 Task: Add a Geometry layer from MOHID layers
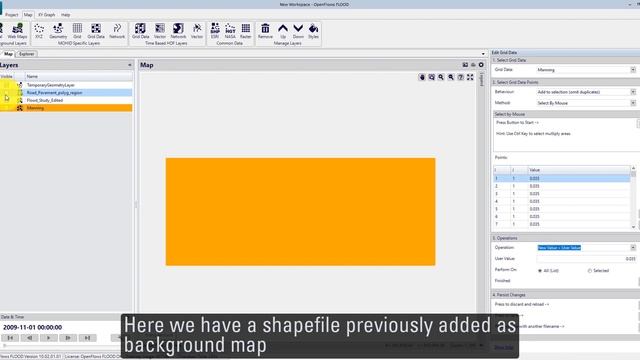pos(58,31)
